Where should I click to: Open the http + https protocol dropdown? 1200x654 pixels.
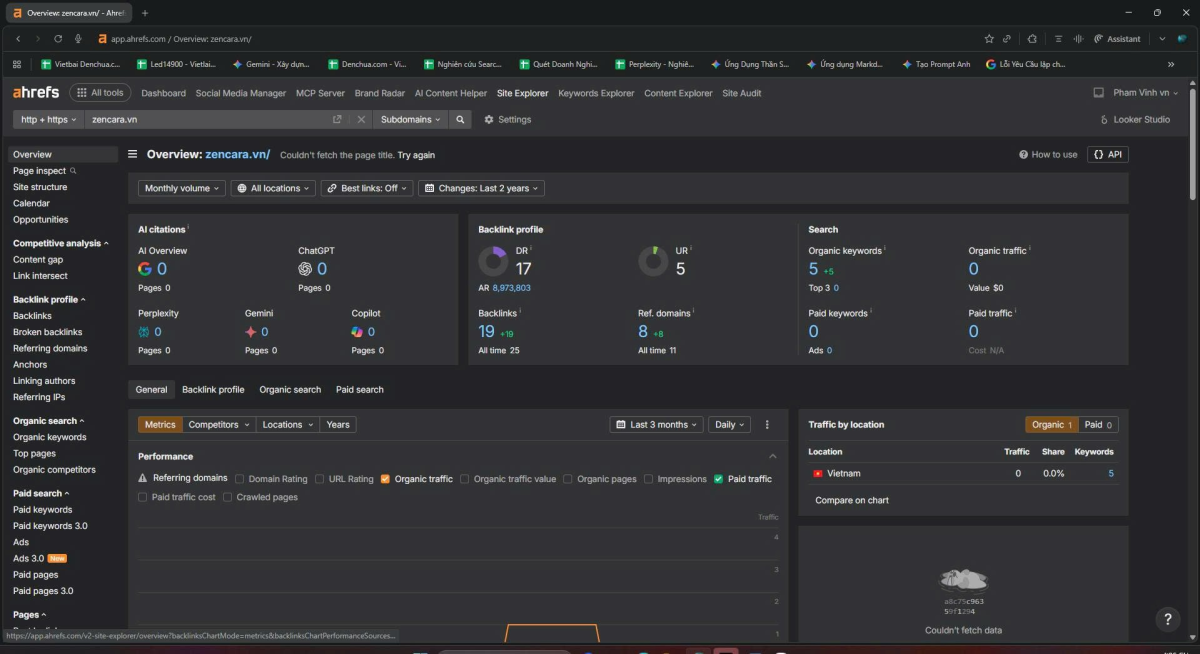click(48, 119)
